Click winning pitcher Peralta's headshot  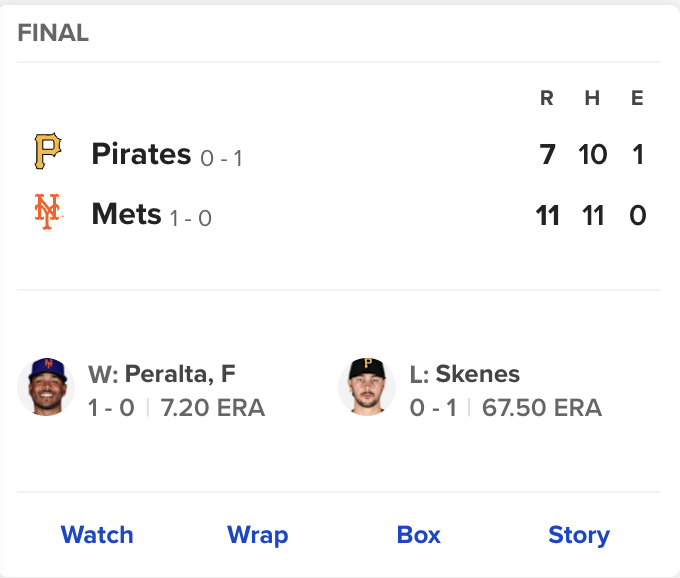click(x=46, y=387)
